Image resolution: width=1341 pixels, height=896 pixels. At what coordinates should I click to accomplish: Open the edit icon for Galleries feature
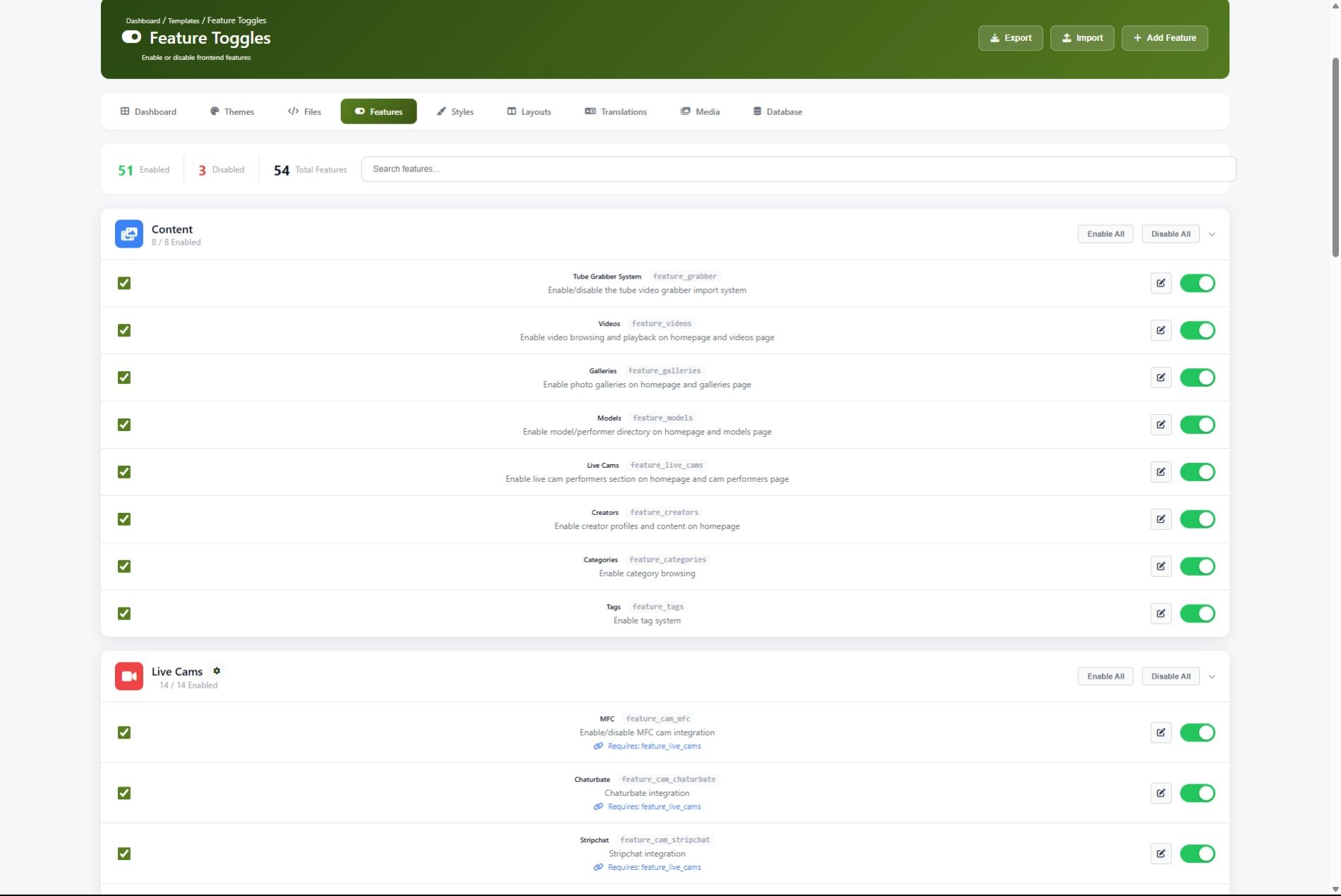(1160, 377)
